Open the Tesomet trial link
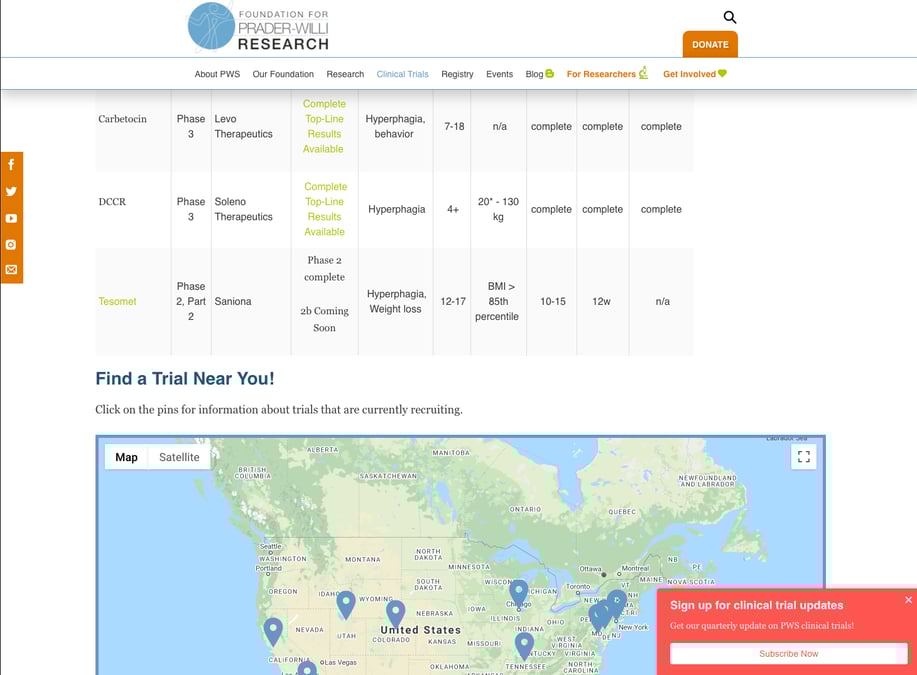Image resolution: width=917 pixels, height=675 pixels. (x=117, y=301)
